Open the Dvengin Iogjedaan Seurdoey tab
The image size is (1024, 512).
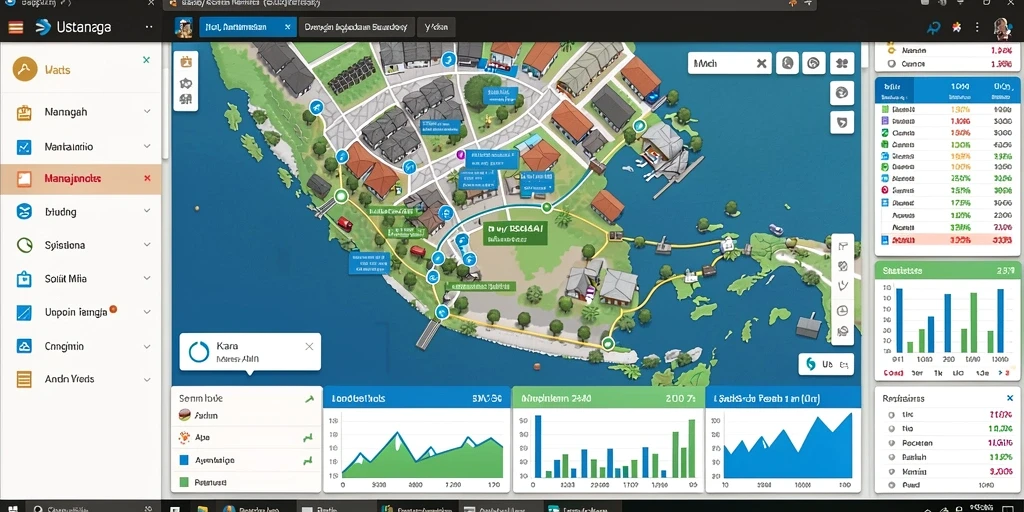point(357,27)
